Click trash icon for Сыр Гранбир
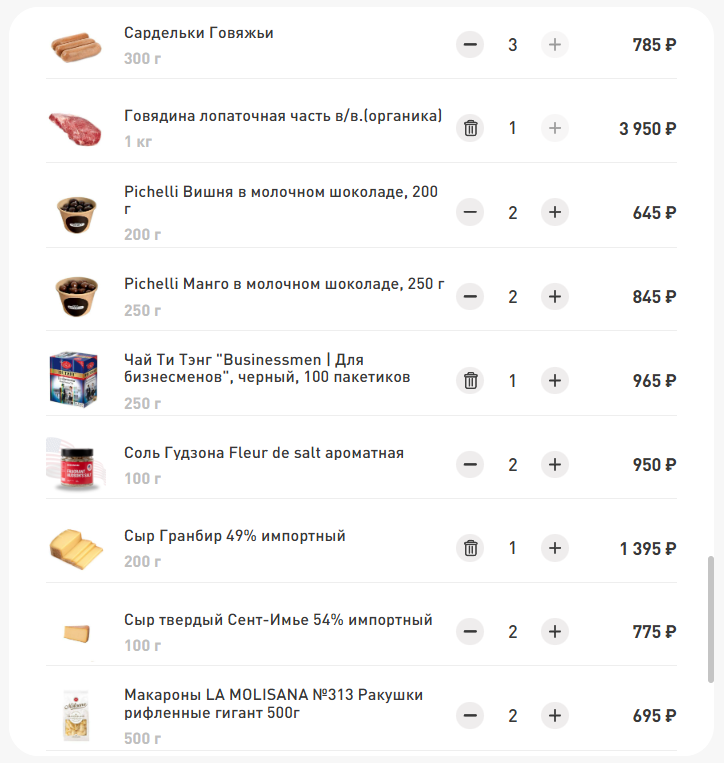Viewport: 724px width, 763px height. click(470, 548)
